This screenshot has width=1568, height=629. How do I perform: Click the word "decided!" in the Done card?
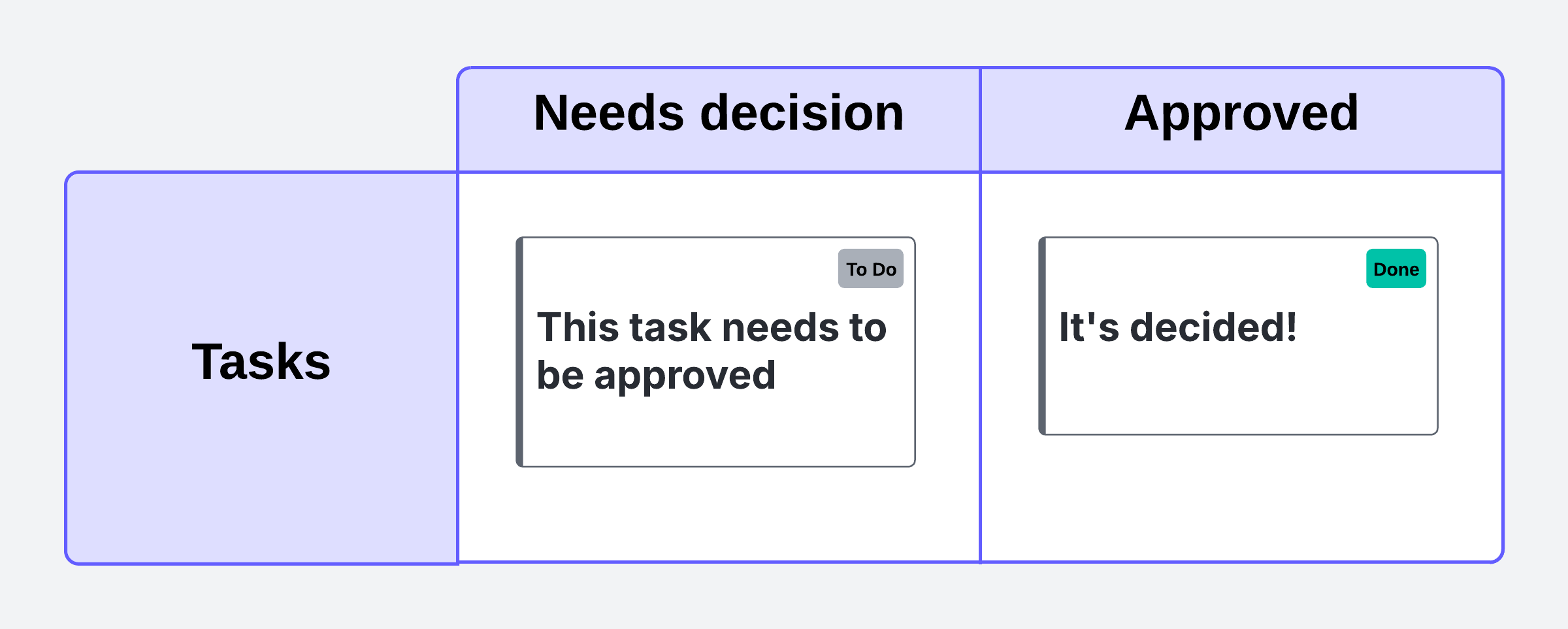[1213, 327]
